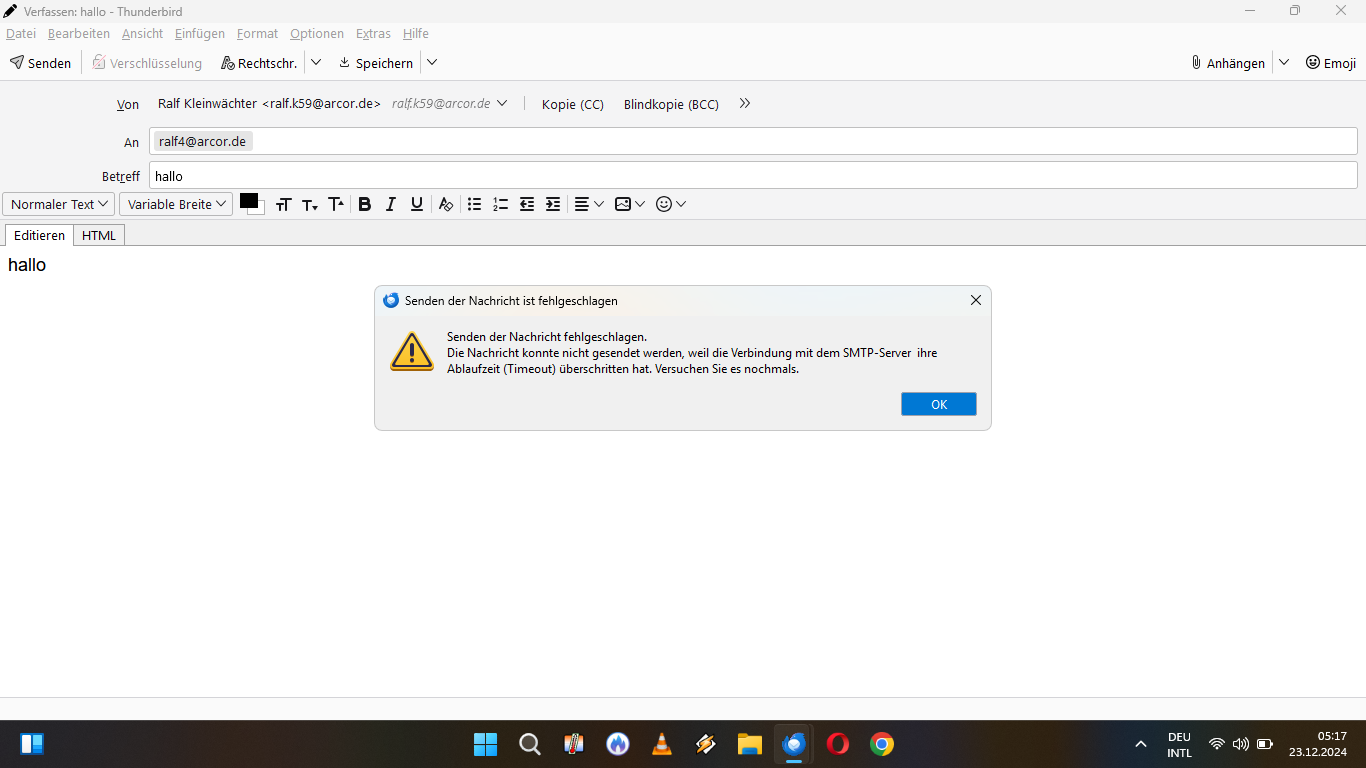Click the black text color swatch
This screenshot has height=768, width=1366.
[x=248, y=201]
